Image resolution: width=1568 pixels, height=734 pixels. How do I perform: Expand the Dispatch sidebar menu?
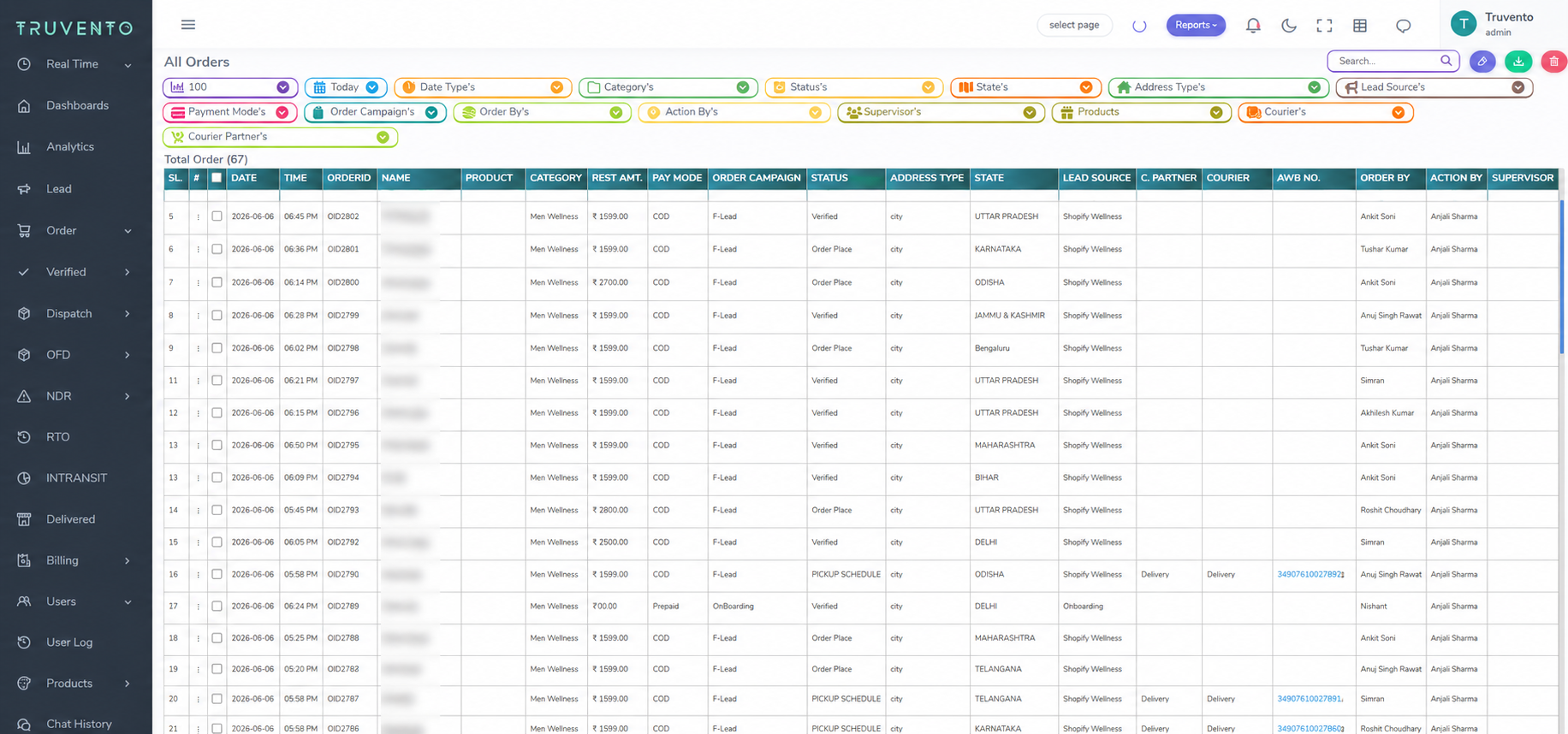click(x=76, y=314)
